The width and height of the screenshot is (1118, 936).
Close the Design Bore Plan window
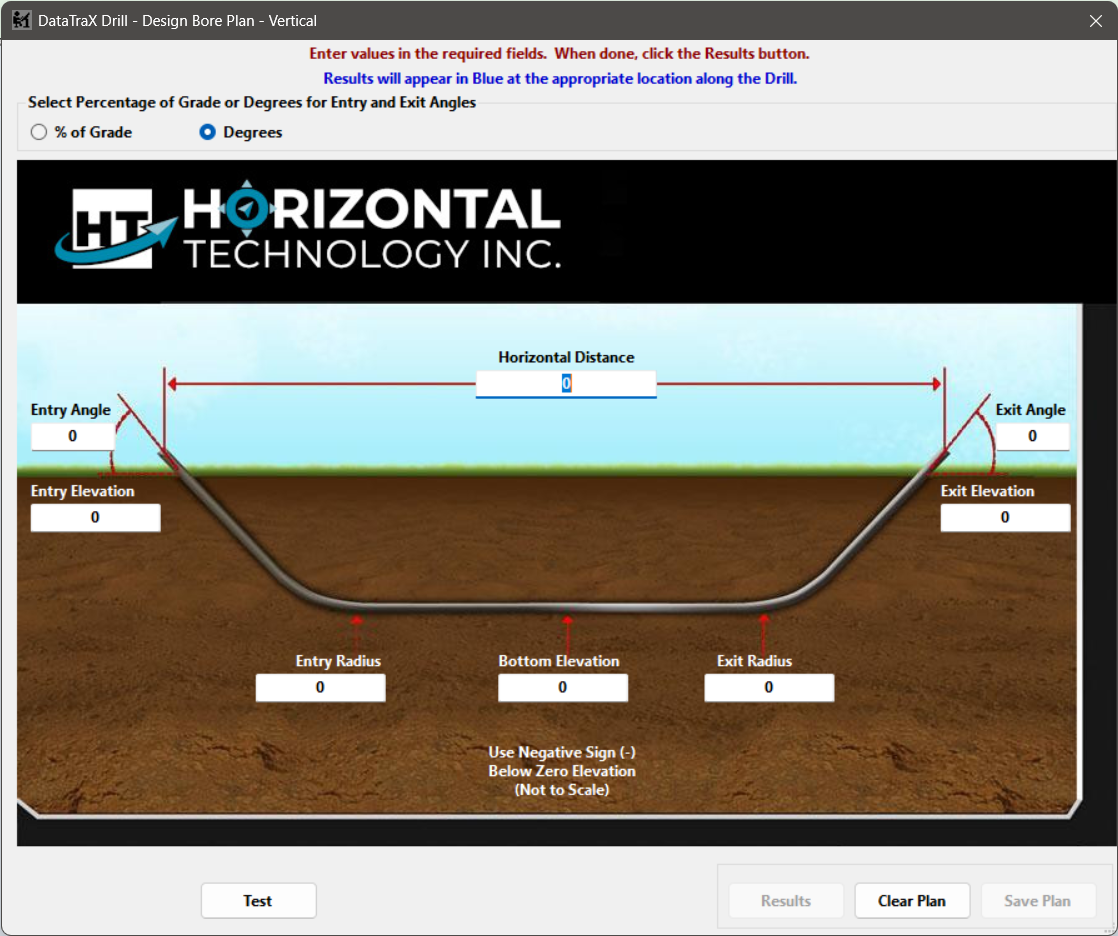coord(1095,20)
